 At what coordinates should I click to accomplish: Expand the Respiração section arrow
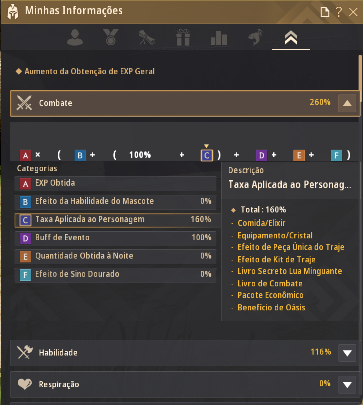(x=347, y=385)
